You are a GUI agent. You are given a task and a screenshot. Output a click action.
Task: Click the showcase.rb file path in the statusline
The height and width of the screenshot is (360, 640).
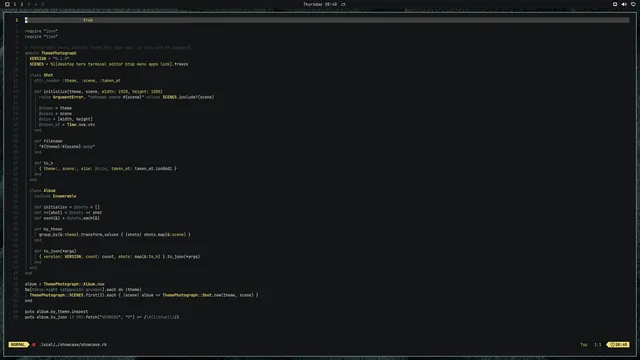coord(73,344)
